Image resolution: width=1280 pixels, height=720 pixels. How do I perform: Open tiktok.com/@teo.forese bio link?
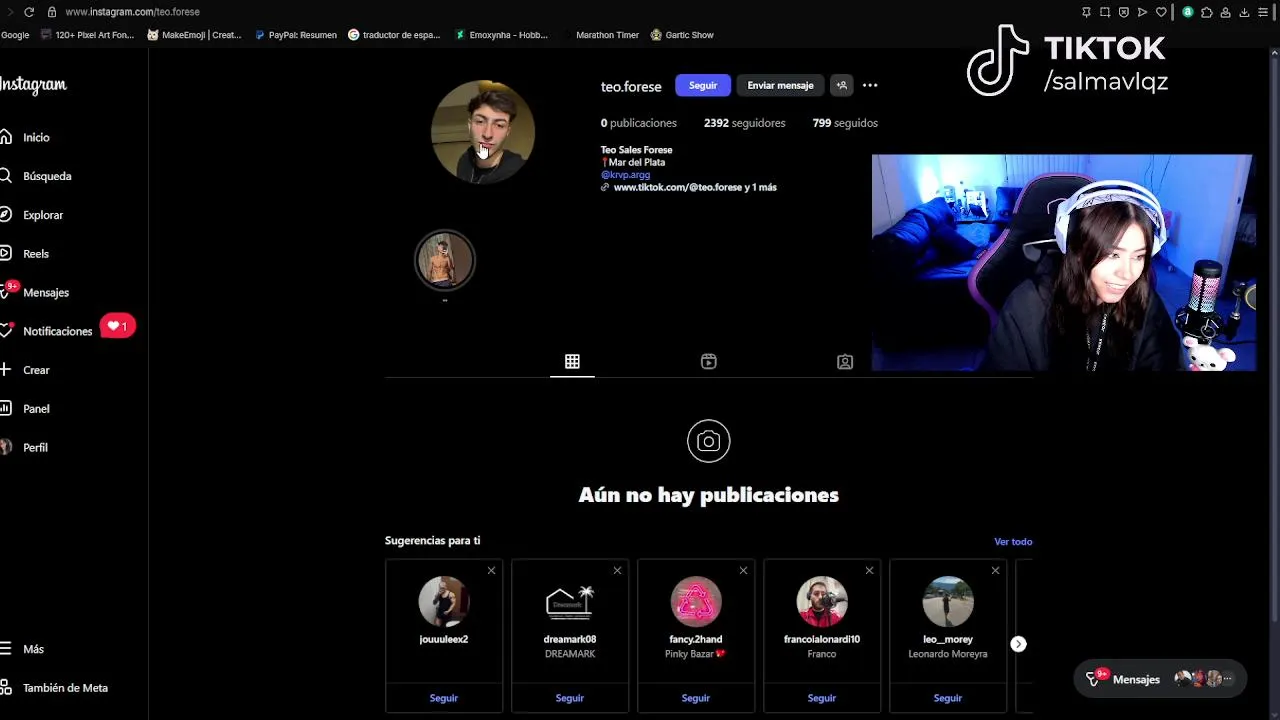coord(694,187)
